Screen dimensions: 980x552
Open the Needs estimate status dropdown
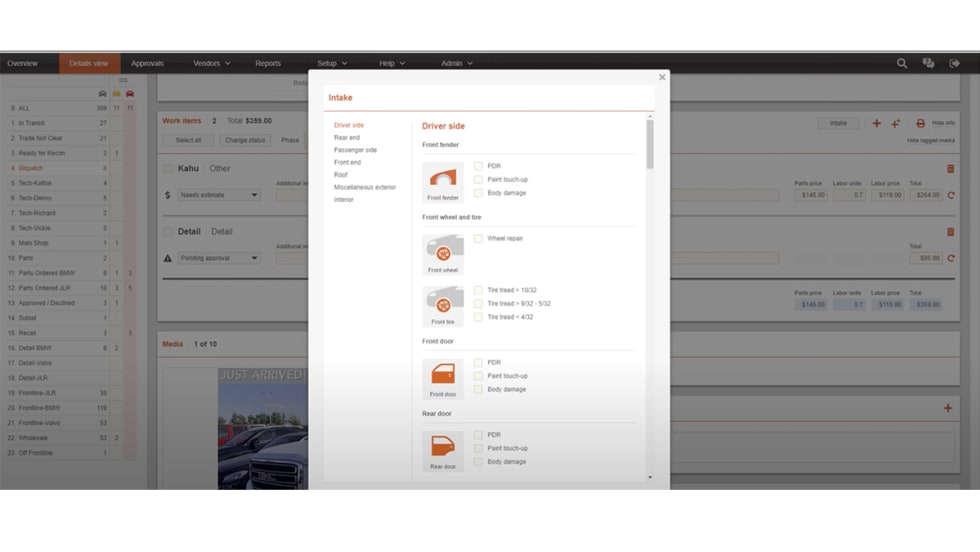tap(219, 195)
